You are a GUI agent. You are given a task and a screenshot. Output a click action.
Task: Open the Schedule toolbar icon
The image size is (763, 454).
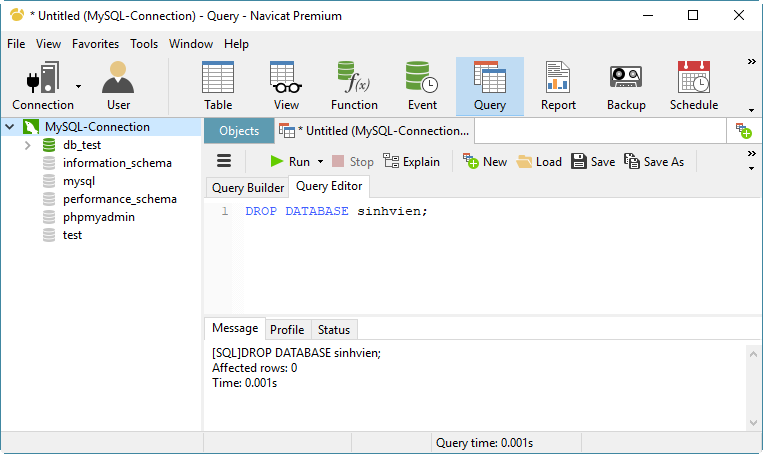pyautogui.click(x=694, y=86)
